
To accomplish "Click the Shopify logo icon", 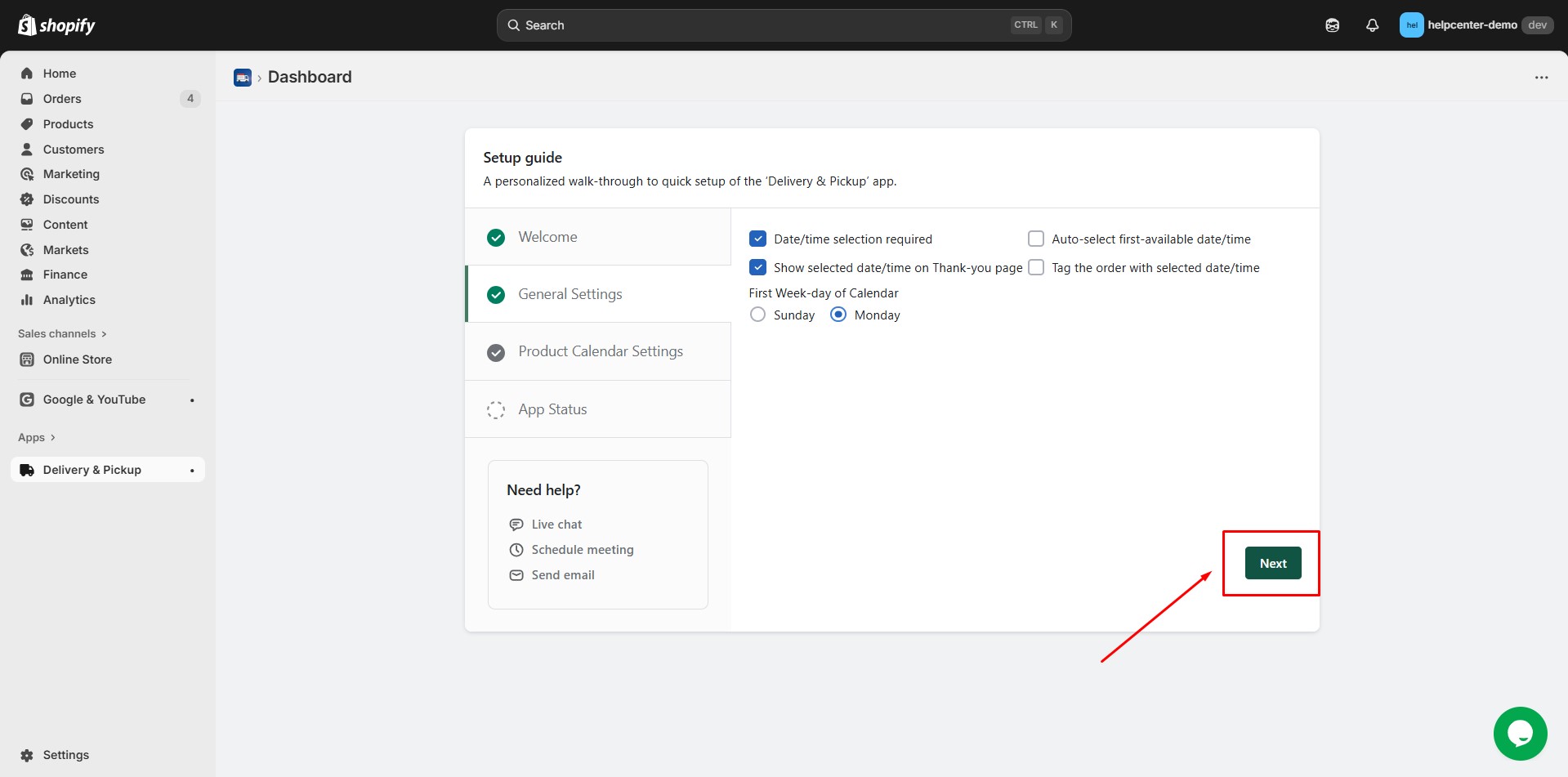I will tap(27, 25).
